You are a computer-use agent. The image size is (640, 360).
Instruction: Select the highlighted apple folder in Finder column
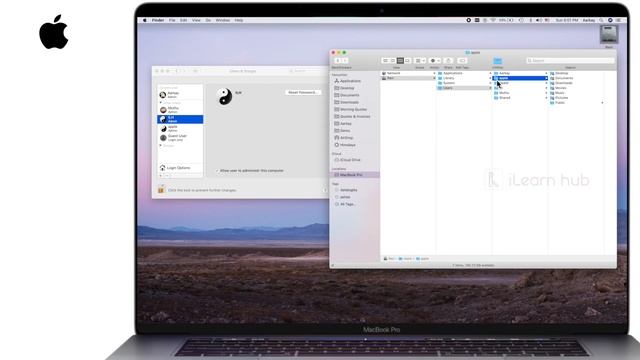click(x=520, y=78)
